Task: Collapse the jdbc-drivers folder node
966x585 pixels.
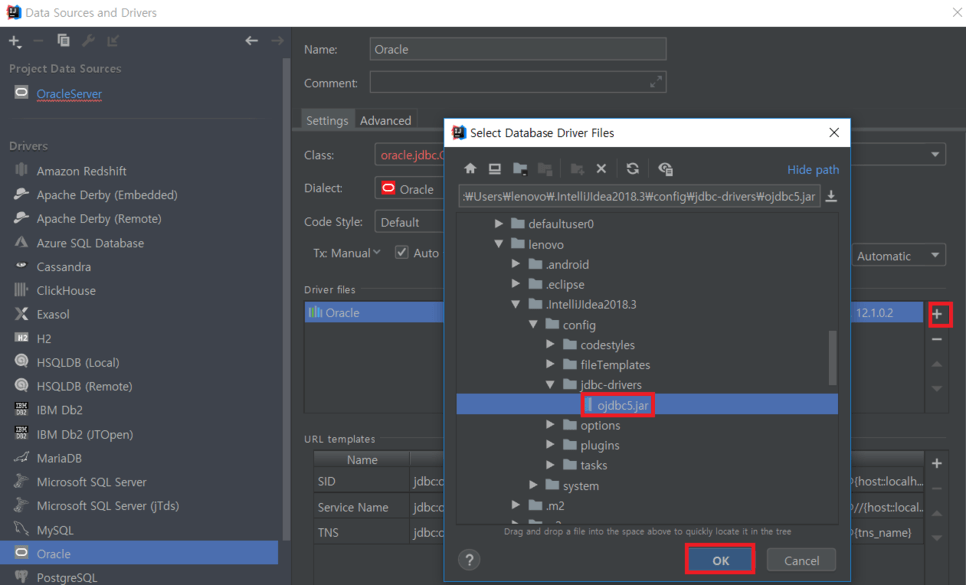Action: [550, 385]
